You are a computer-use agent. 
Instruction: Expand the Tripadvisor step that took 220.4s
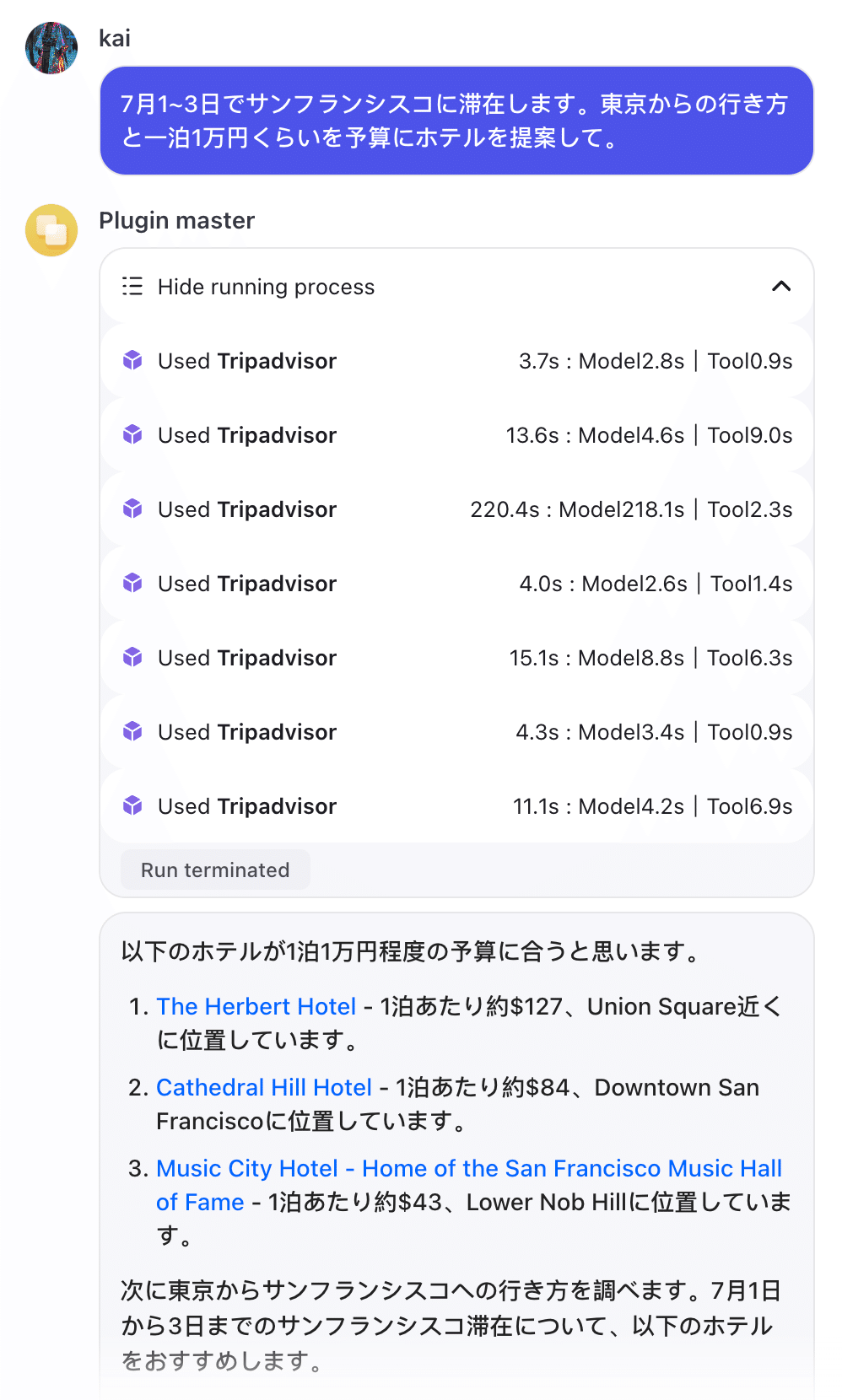point(456,509)
